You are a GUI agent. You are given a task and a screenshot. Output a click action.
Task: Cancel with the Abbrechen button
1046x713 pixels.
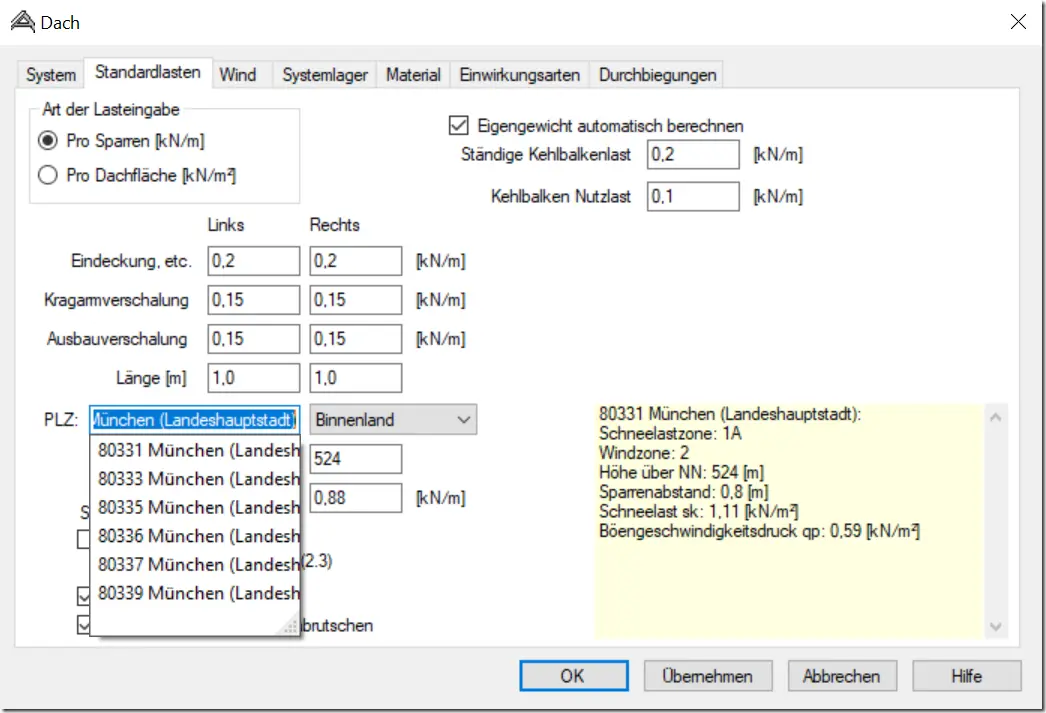tap(842, 676)
